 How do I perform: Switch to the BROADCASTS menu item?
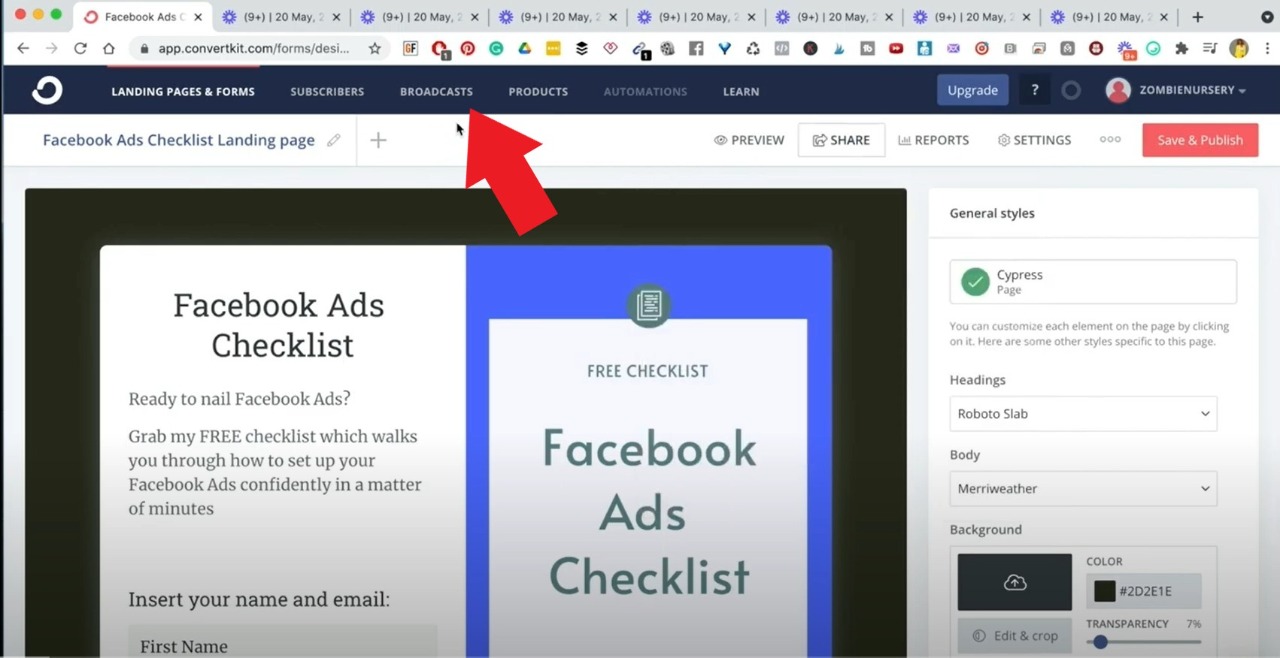pos(436,91)
